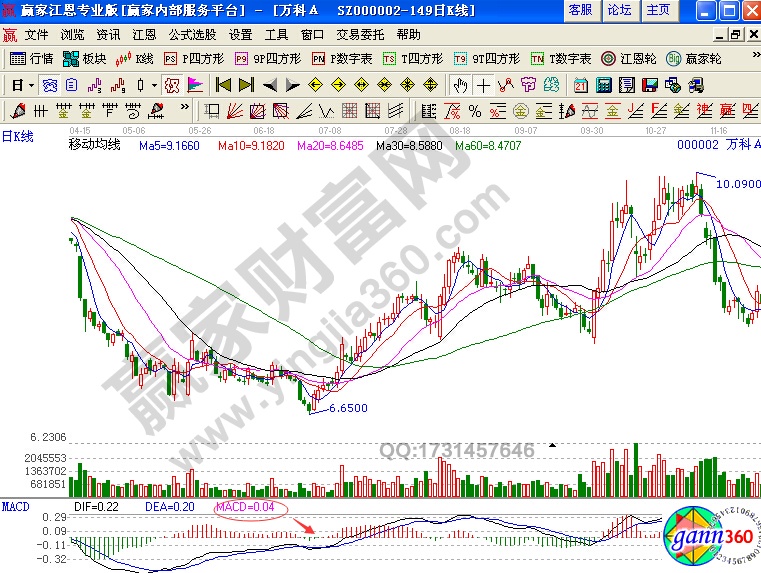The image size is (761, 573).
Task: Select the hand pan cursor tool
Action: [460, 84]
